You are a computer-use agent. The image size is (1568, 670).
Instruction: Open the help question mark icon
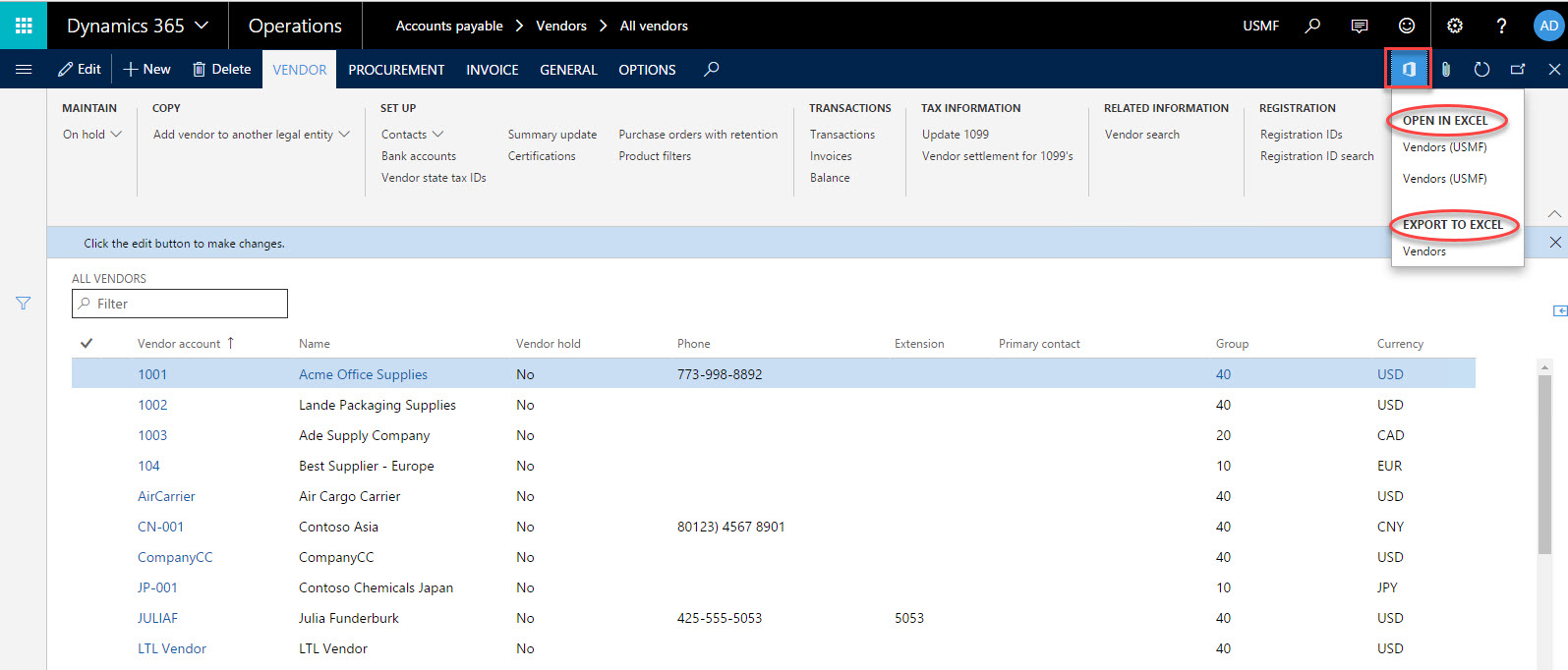point(1501,26)
